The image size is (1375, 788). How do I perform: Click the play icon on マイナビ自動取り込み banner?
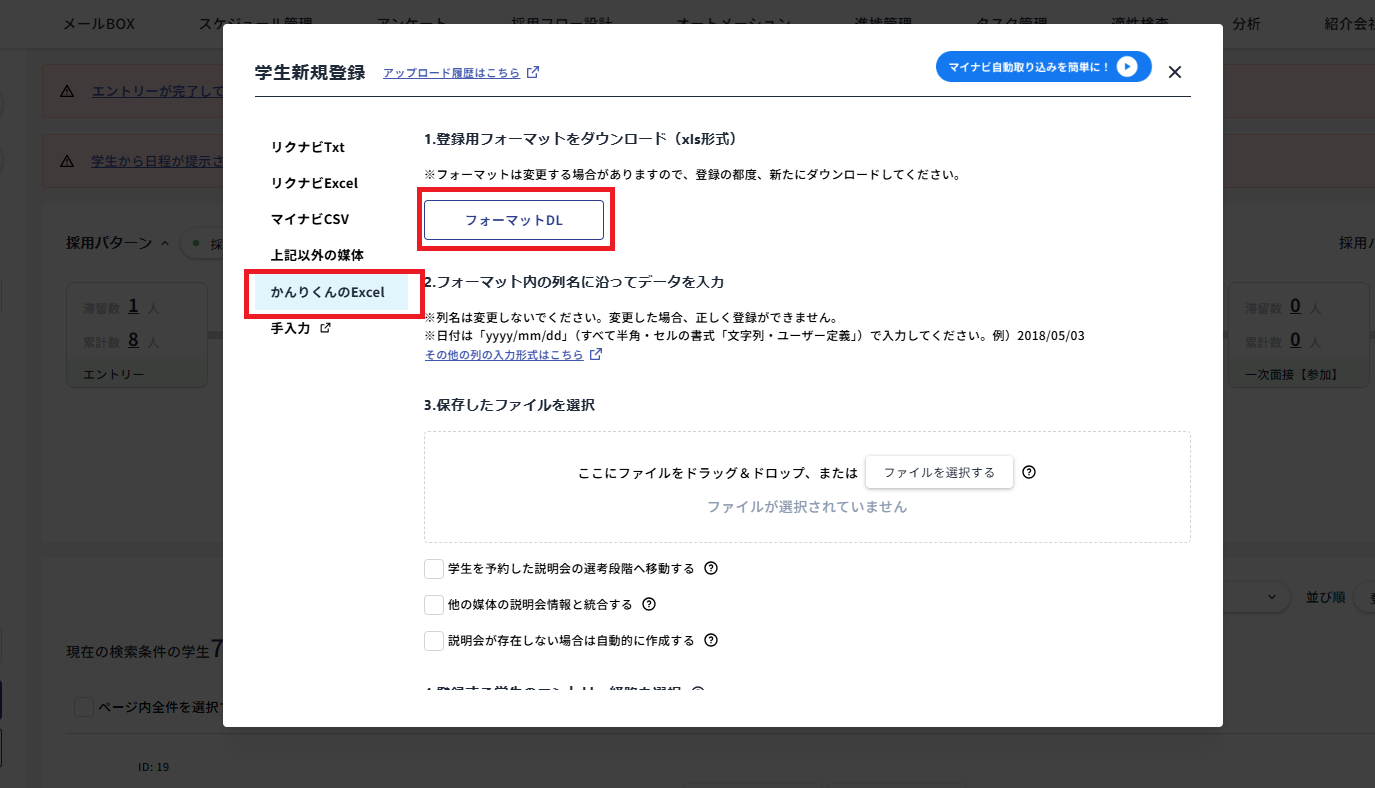[x=1128, y=66]
